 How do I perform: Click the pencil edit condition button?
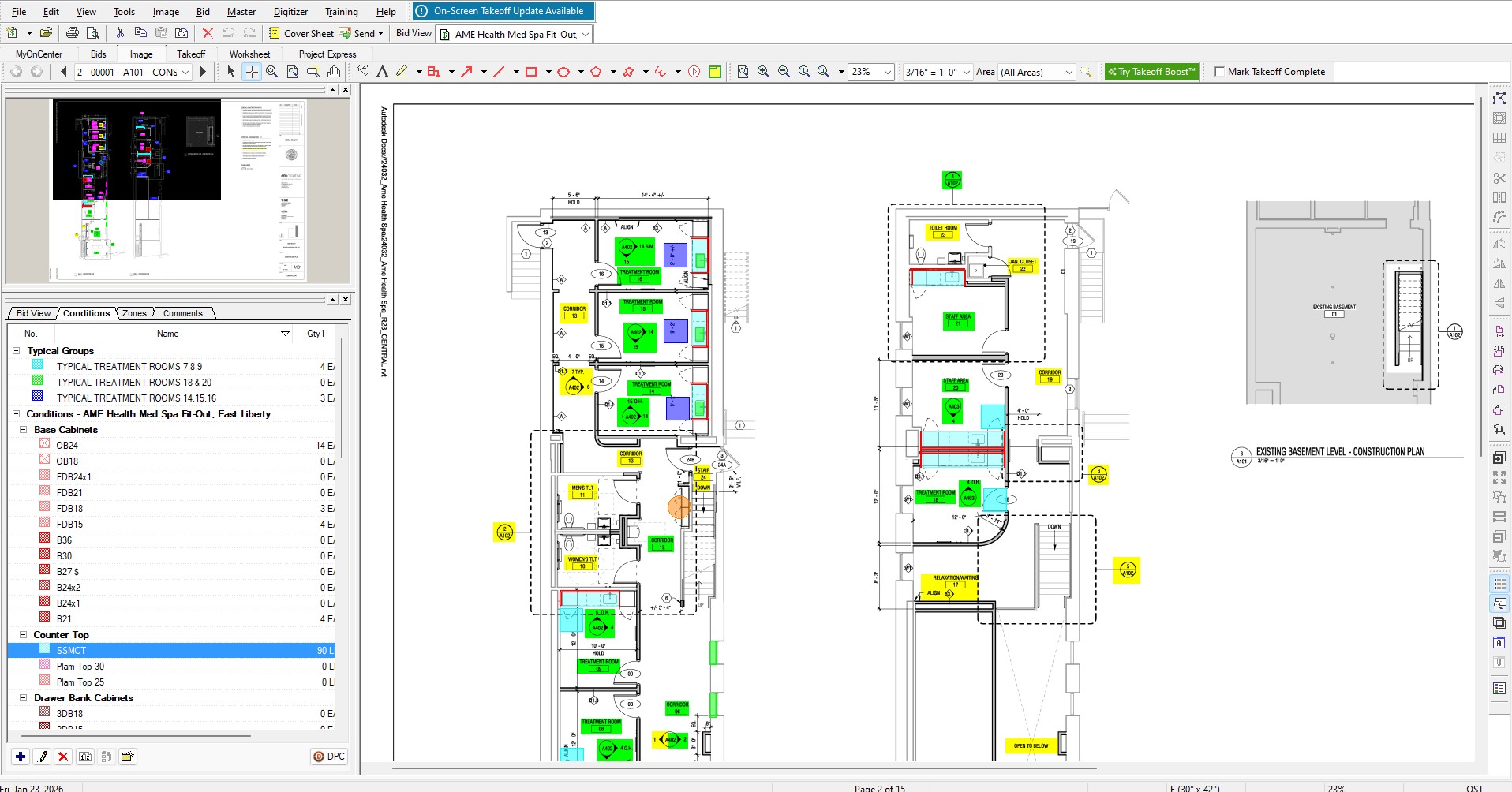tap(43, 757)
